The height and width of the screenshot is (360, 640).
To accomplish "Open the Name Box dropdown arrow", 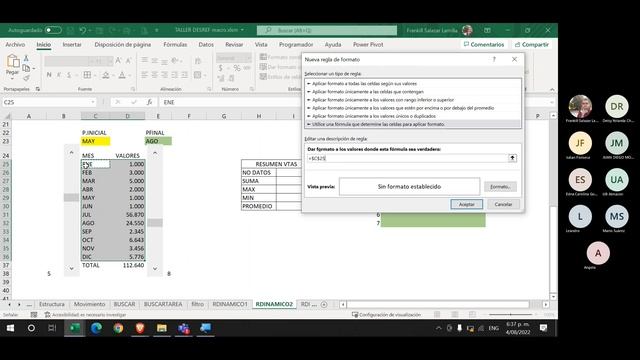I will pos(93,102).
